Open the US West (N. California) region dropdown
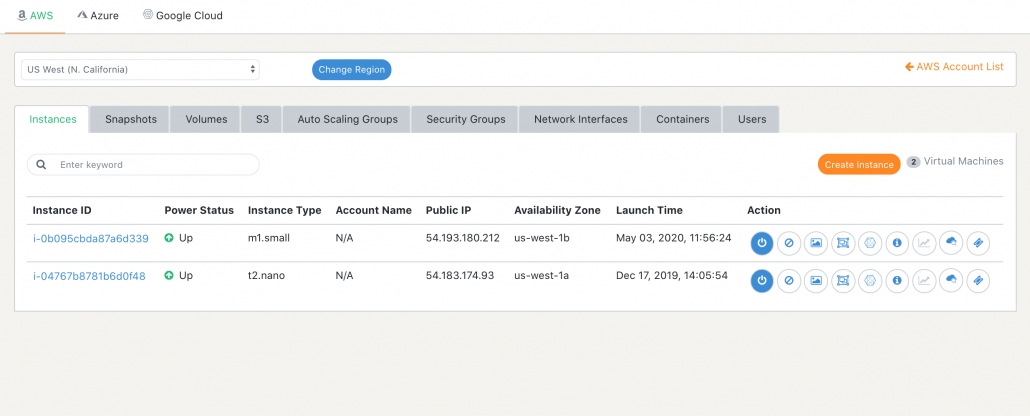This screenshot has width=1030, height=416. coord(140,70)
